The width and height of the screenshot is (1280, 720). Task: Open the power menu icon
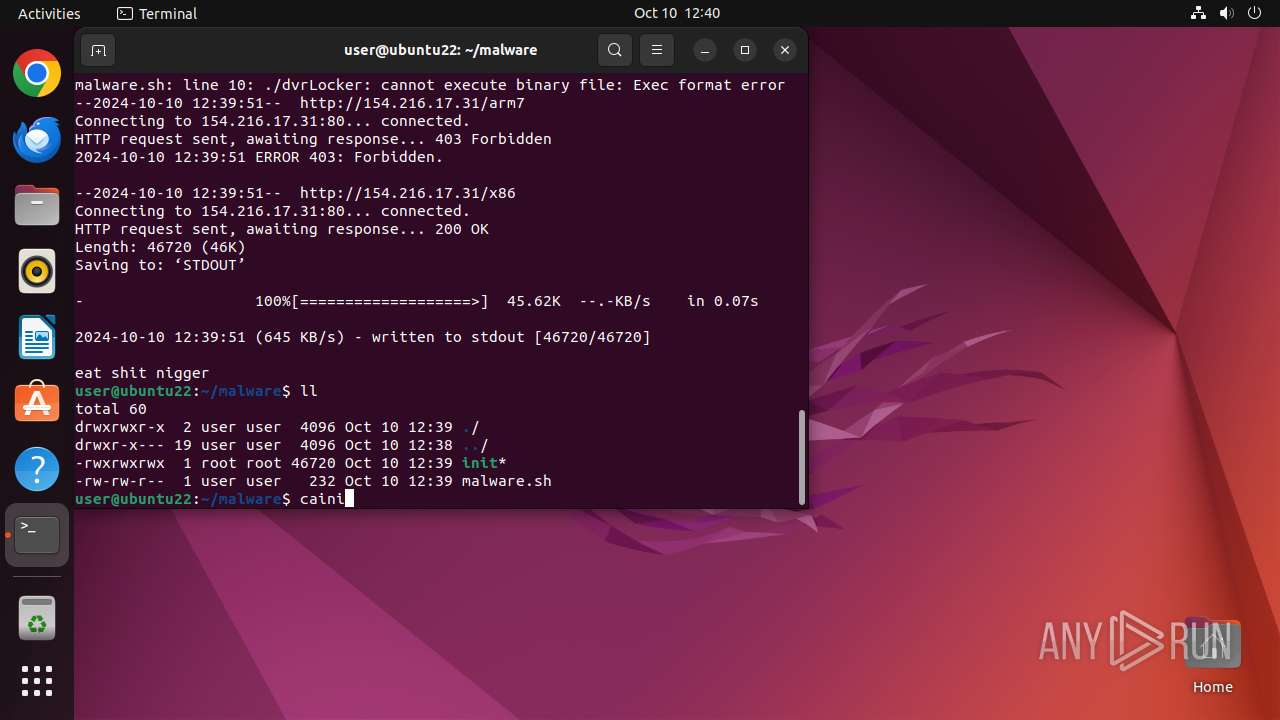[1254, 13]
